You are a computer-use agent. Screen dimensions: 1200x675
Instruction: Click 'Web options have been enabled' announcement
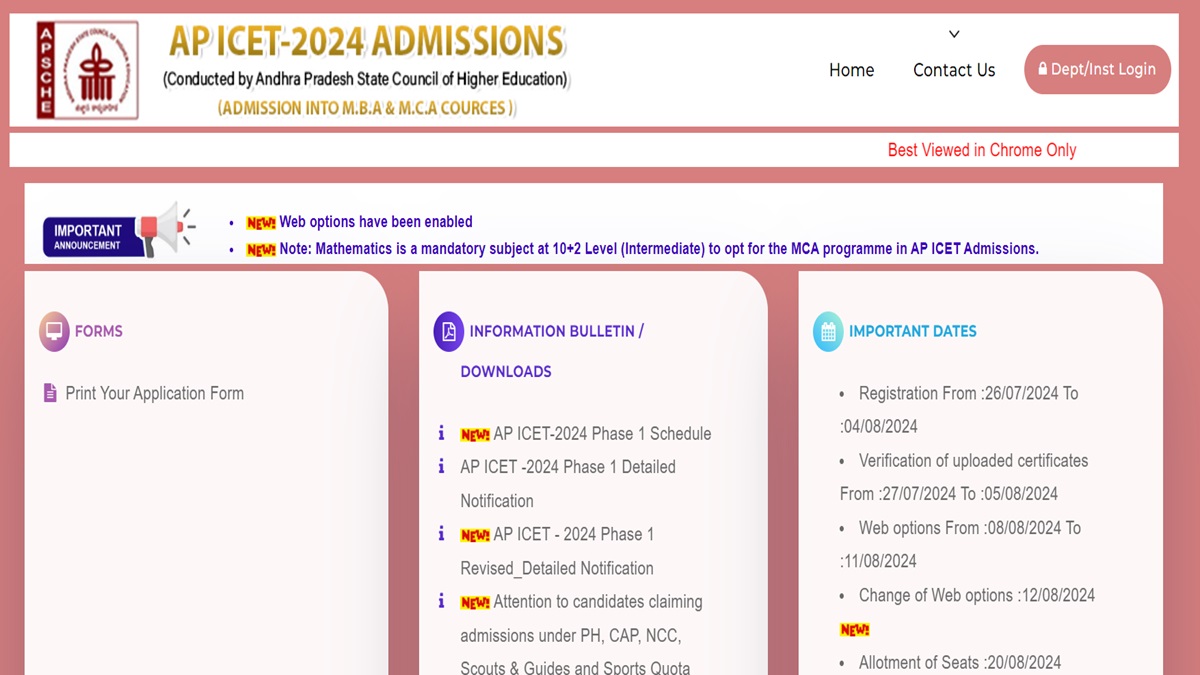pyautogui.click(x=376, y=222)
